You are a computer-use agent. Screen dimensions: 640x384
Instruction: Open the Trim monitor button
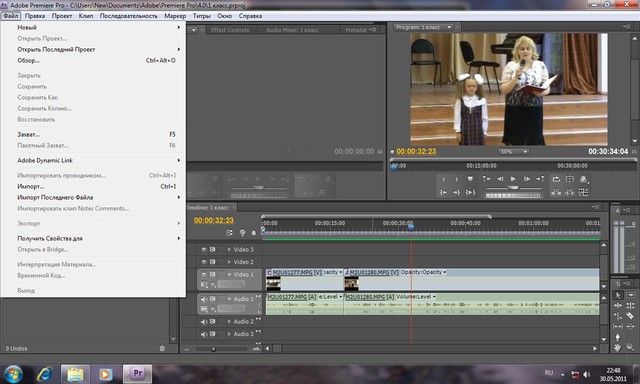pyautogui.click(x=584, y=192)
